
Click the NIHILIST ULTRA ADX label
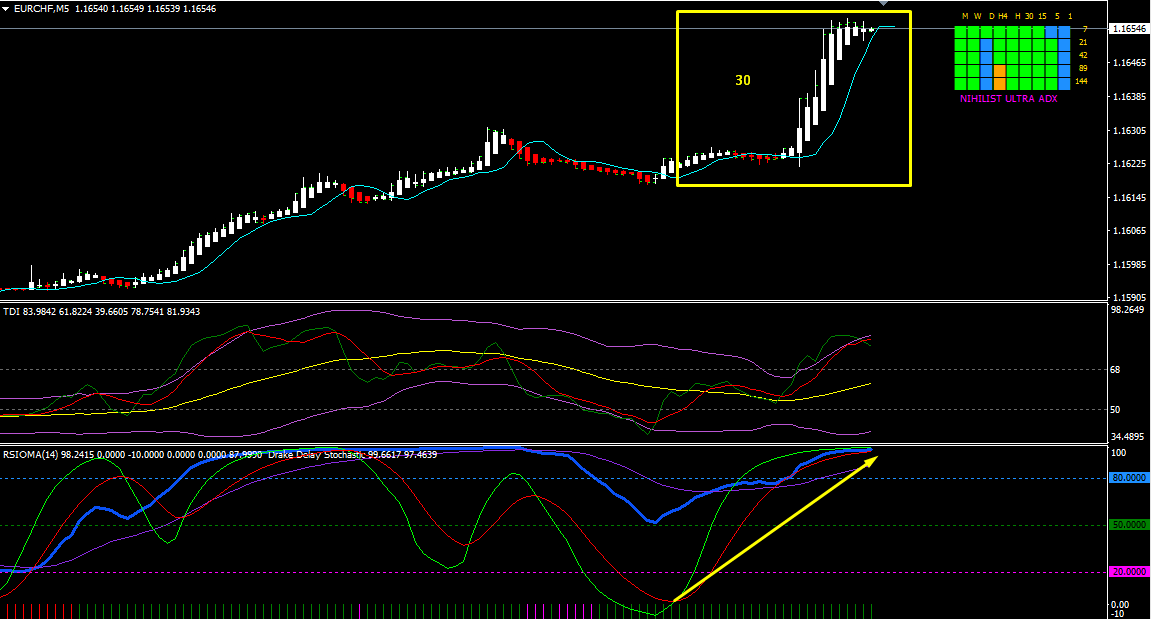click(1009, 98)
